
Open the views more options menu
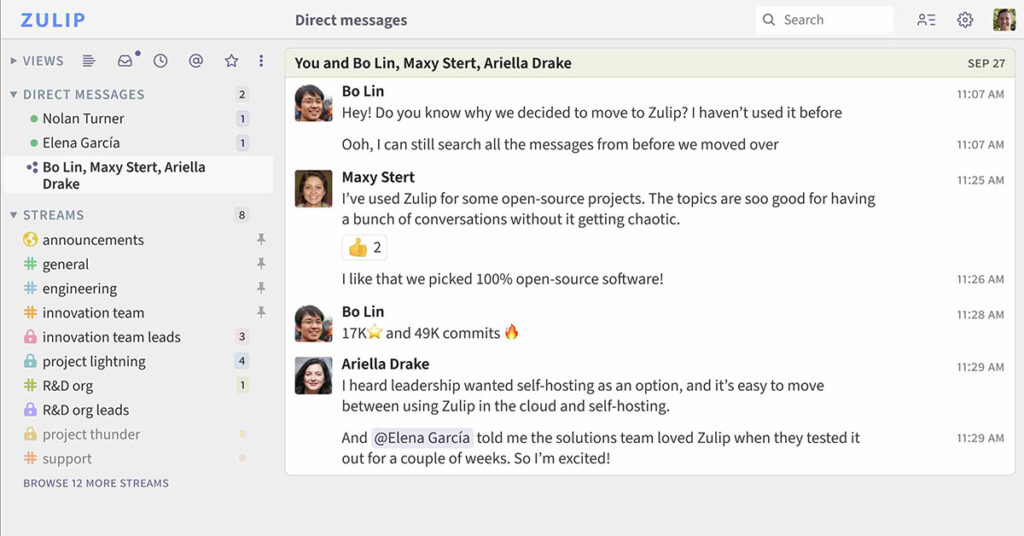261,61
